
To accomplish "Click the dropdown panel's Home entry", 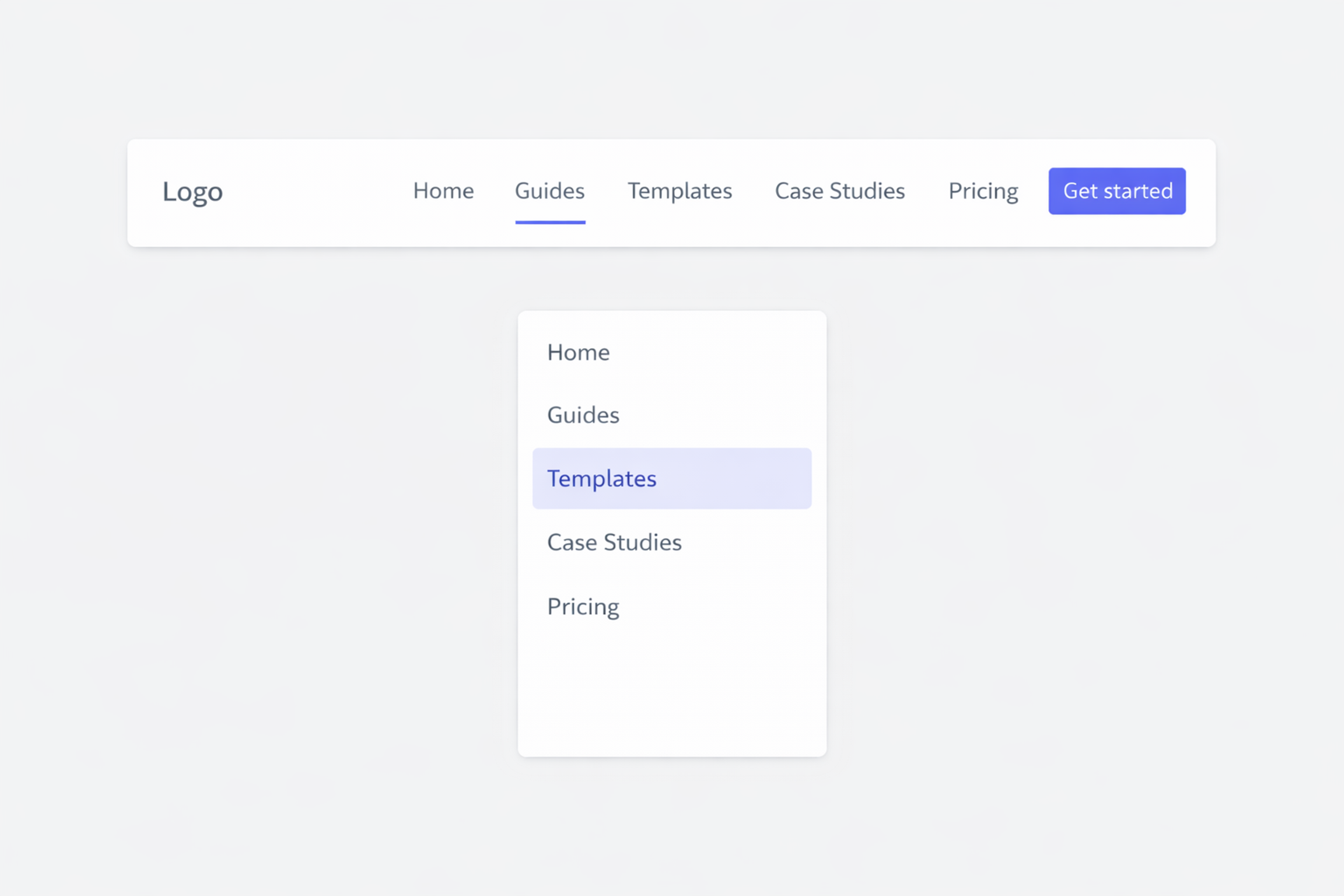I will (x=578, y=352).
